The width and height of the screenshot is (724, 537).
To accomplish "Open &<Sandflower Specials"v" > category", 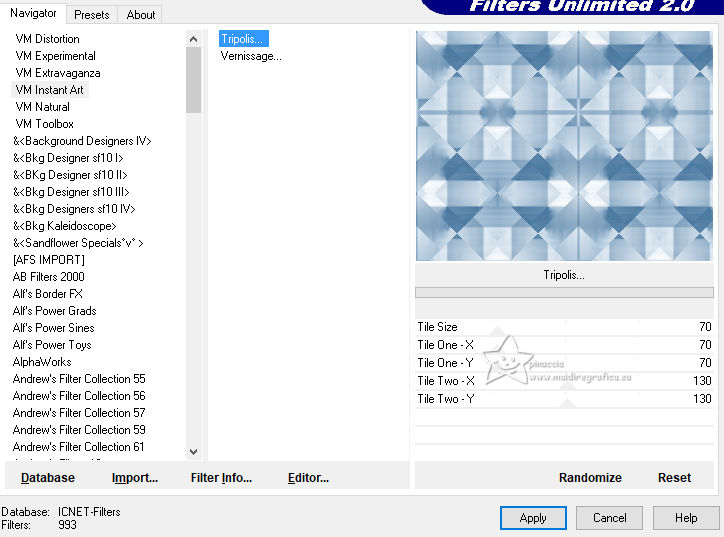I will [x=78, y=243].
